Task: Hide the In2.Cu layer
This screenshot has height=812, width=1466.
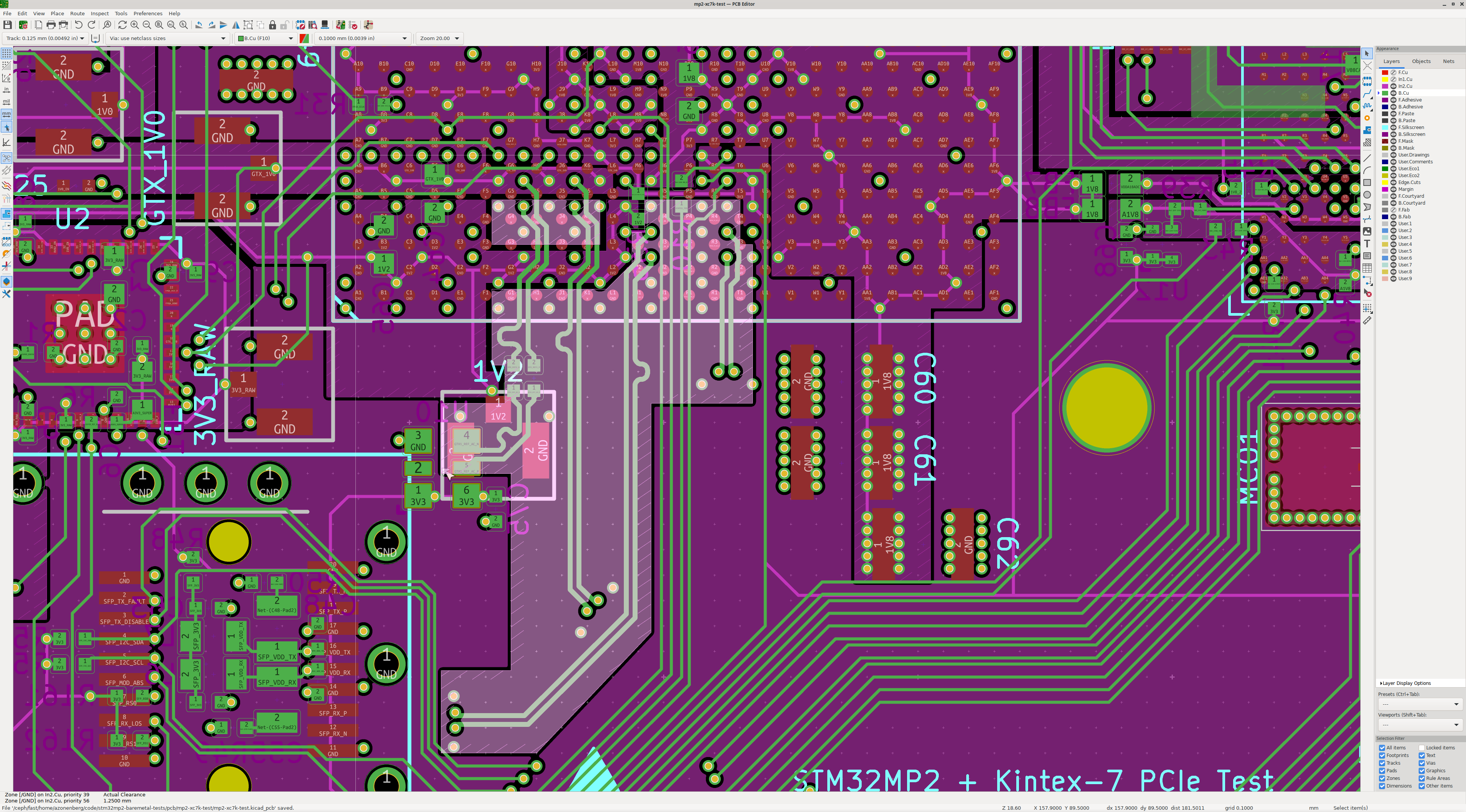Action: pos(1394,86)
